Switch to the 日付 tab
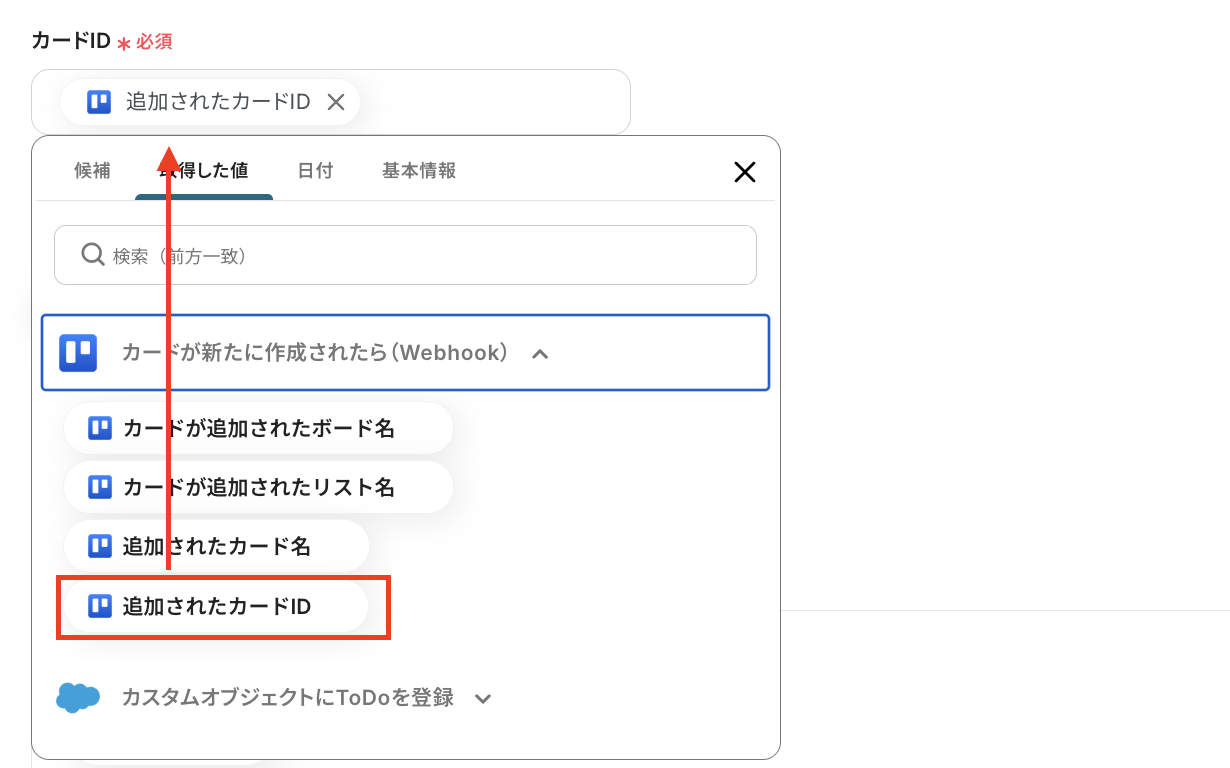This screenshot has width=1230, height=768. pos(315,170)
